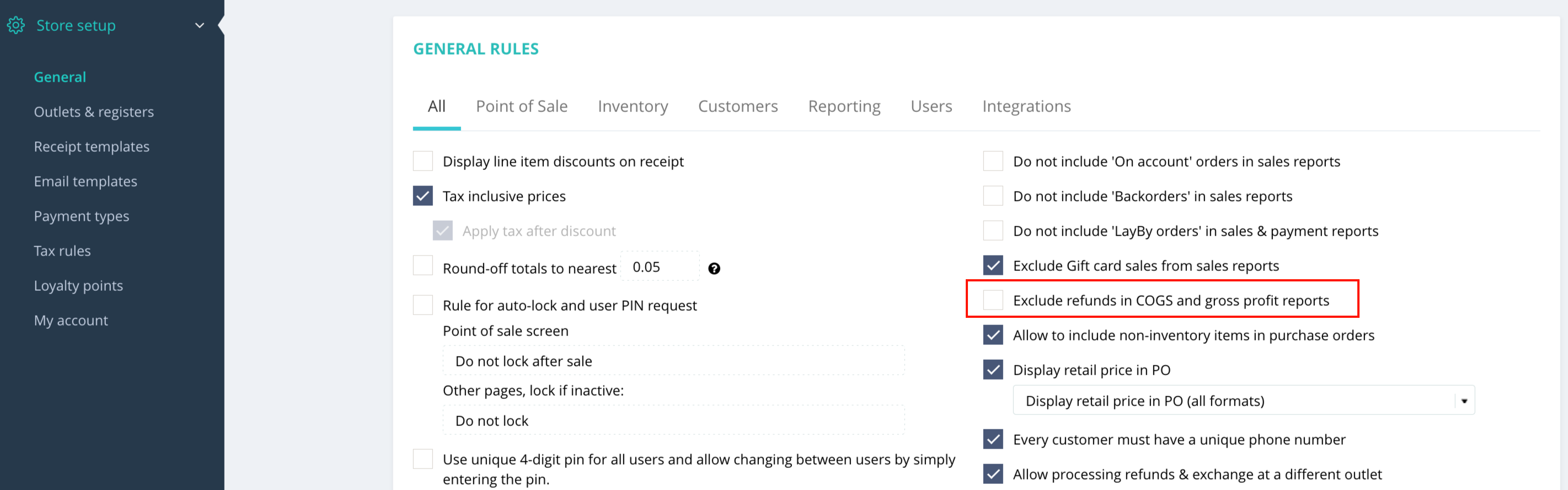Image resolution: width=1568 pixels, height=490 pixels.
Task: Uncheck Allow non-inventory items in purchase orders
Action: pyautogui.click(x=993, y=335)
